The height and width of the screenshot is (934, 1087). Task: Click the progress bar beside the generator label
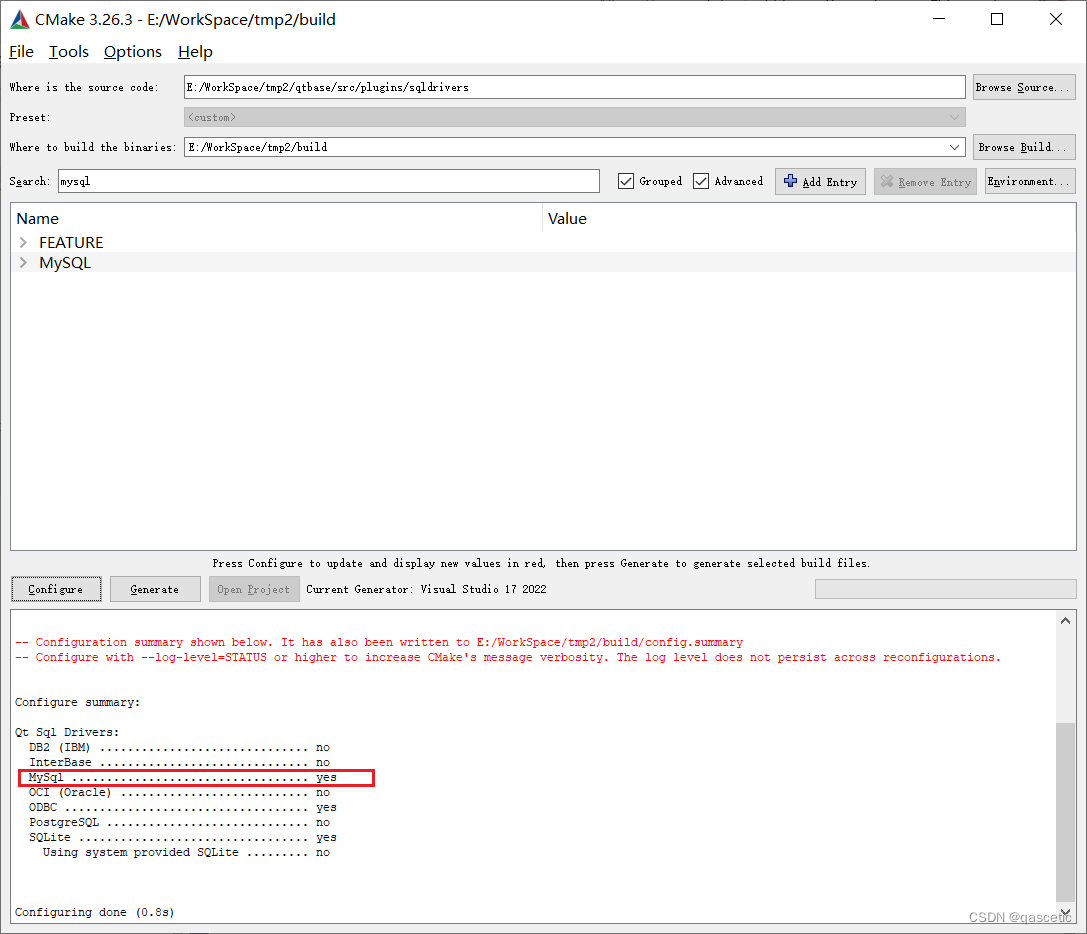point(946,589)
